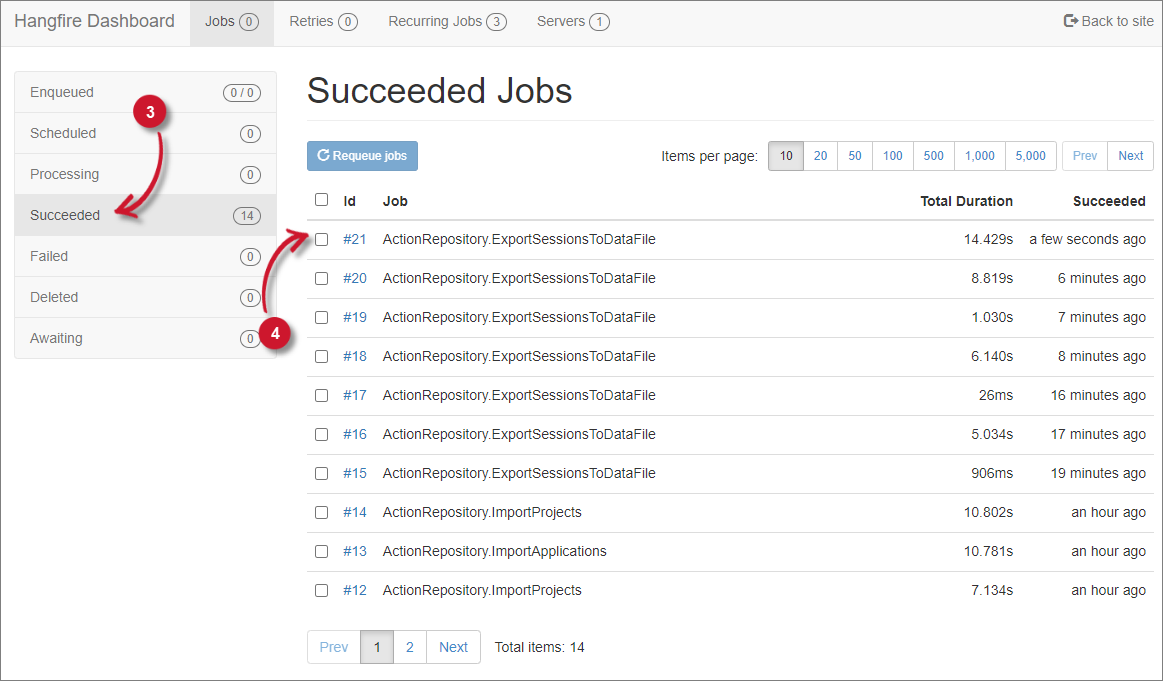The height and width of the screenshot is (681, 1163).
Task: Check the checkbox for job #21
Action: (321, 239)
